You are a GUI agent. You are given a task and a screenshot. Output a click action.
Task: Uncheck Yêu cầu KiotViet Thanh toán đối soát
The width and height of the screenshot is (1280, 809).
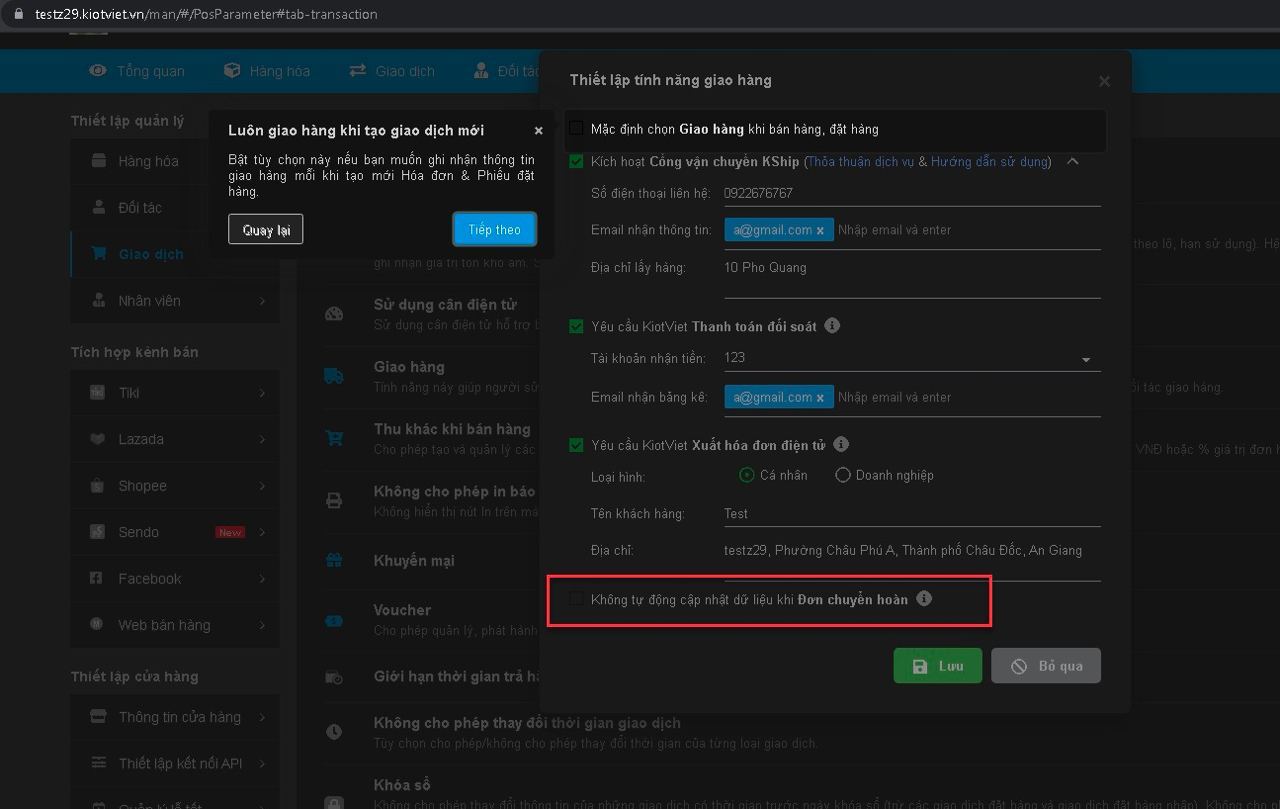point(576,326)
